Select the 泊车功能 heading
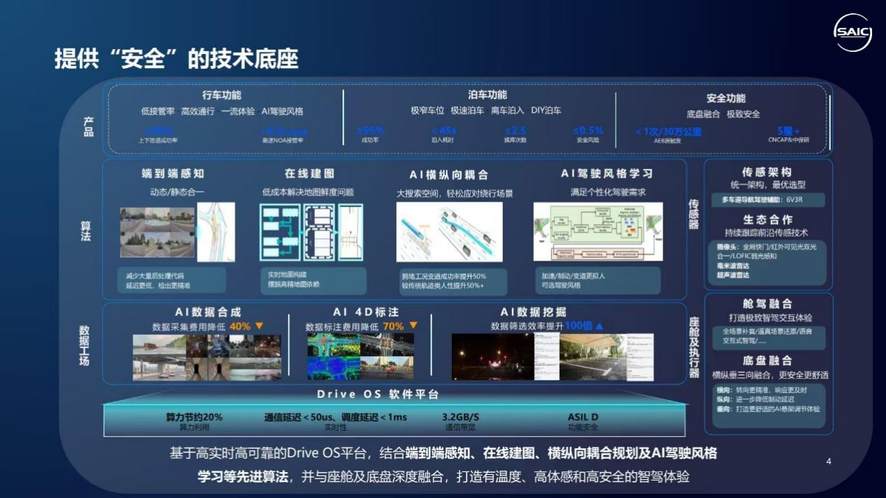The width and height of the screenshot is (886, 498). click(x=487, y=96)
